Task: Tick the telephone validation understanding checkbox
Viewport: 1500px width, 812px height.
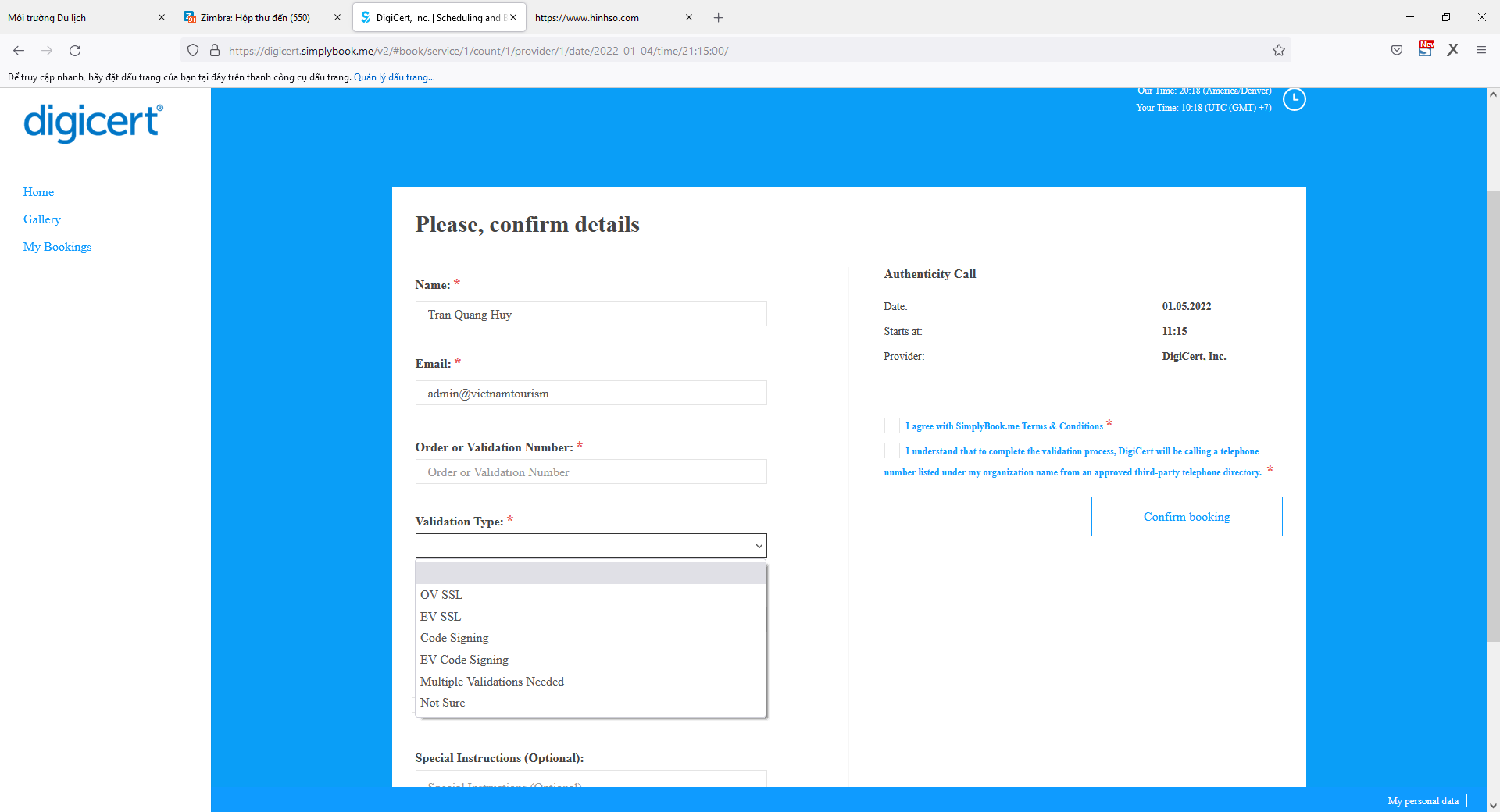Action: coord(892,451)
